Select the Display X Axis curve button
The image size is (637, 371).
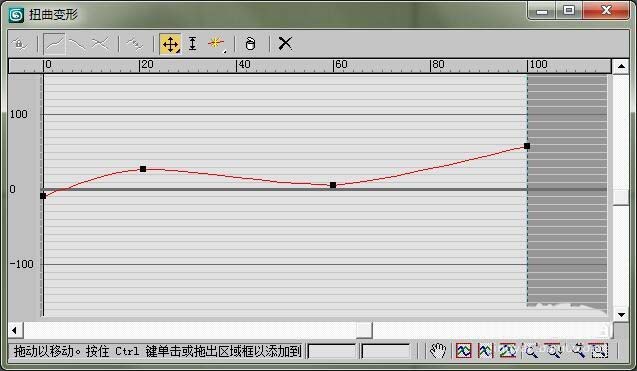pyautogui.click(x=54, y=43)
